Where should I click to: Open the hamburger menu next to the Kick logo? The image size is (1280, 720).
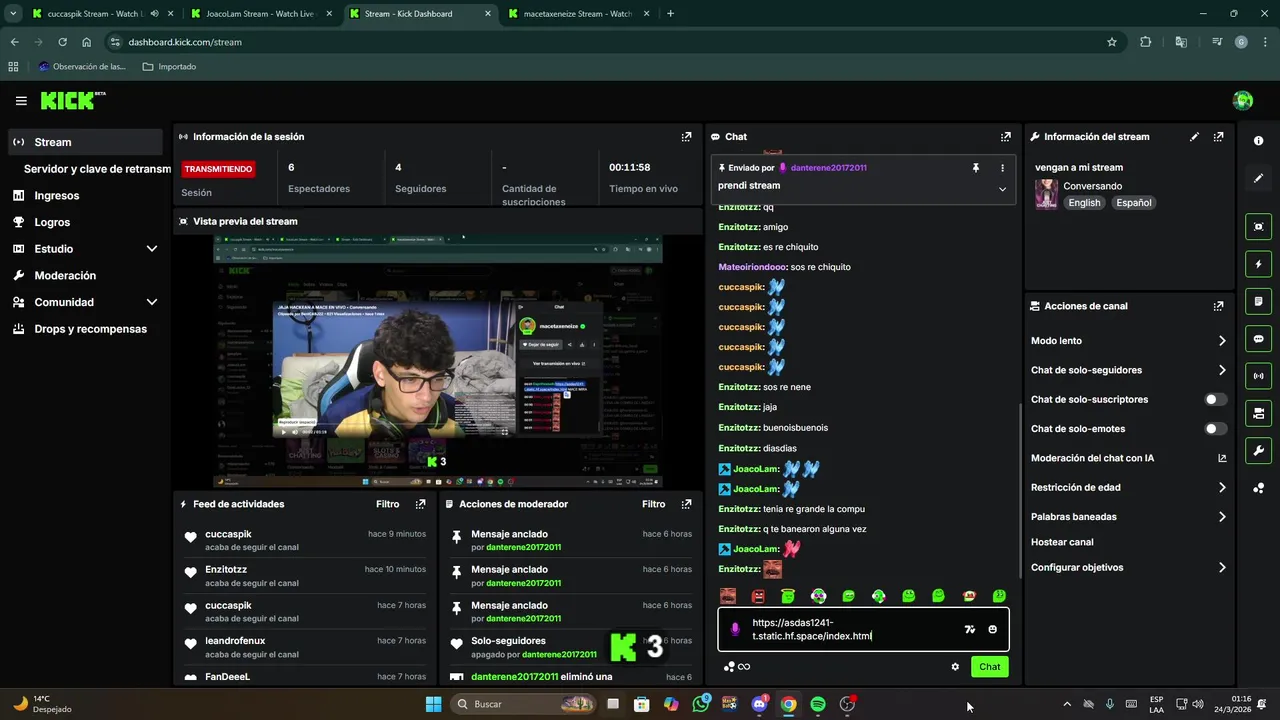(x=21, y=101)
